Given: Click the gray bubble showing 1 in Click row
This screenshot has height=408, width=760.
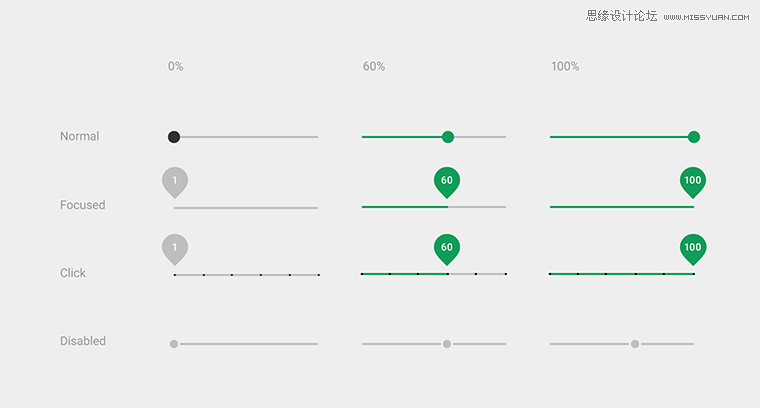Looking at the screenshot, I should click(x=175, y=250).
